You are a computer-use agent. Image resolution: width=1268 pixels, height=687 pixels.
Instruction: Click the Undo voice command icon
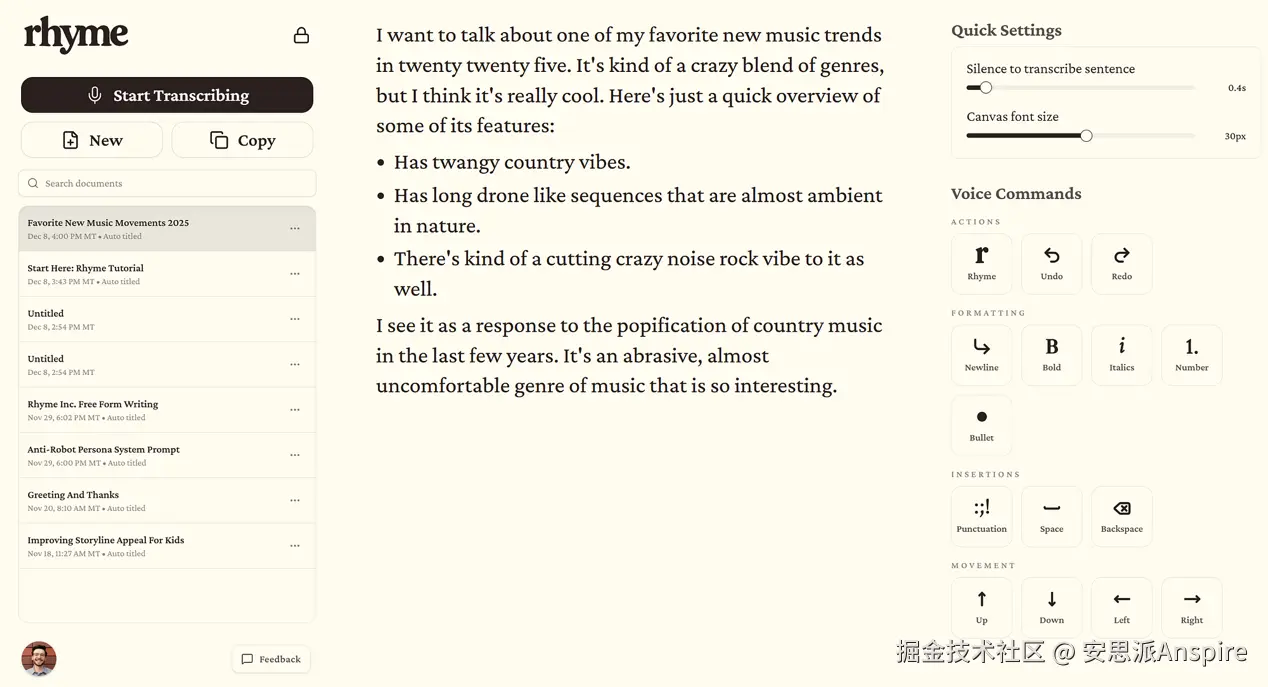1051,263
